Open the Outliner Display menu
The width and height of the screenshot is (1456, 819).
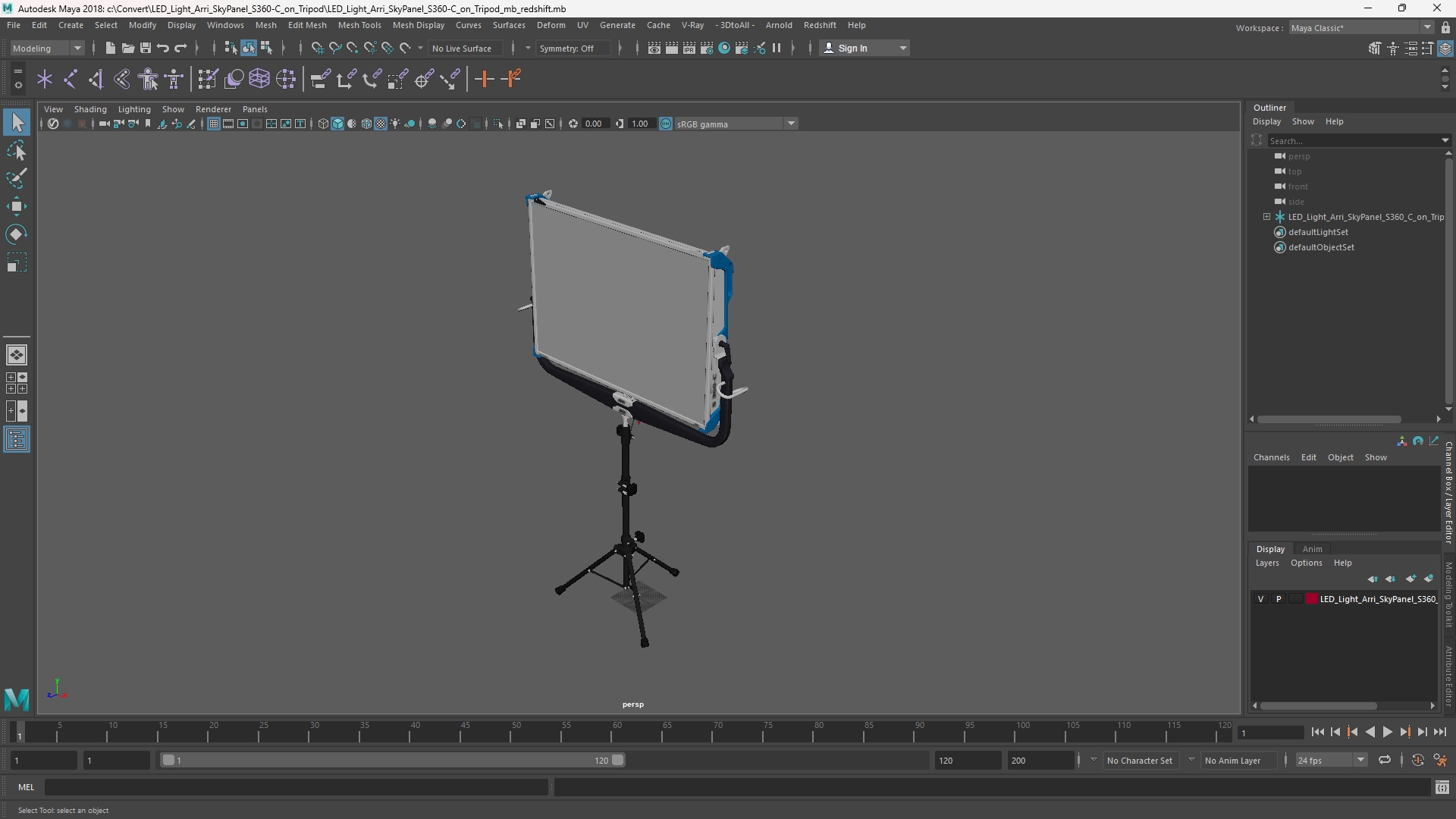click(1266, 121)
